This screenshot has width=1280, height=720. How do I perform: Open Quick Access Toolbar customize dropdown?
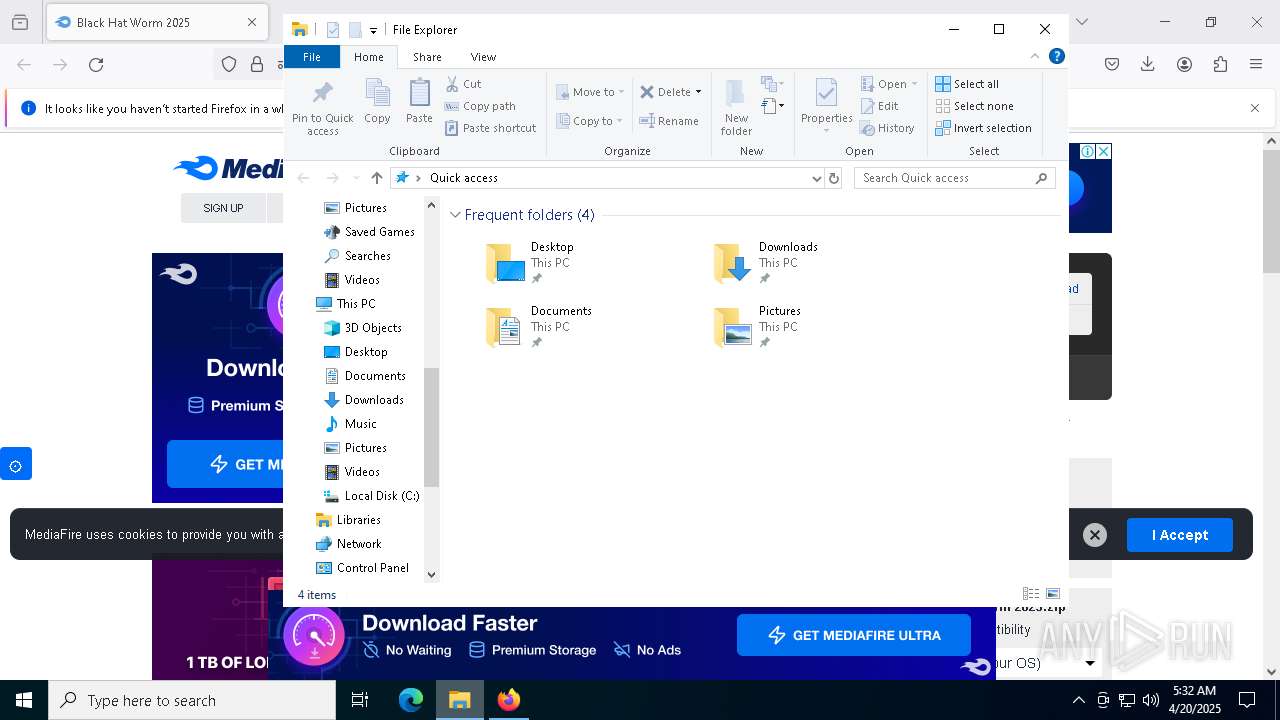click(373, 31)
